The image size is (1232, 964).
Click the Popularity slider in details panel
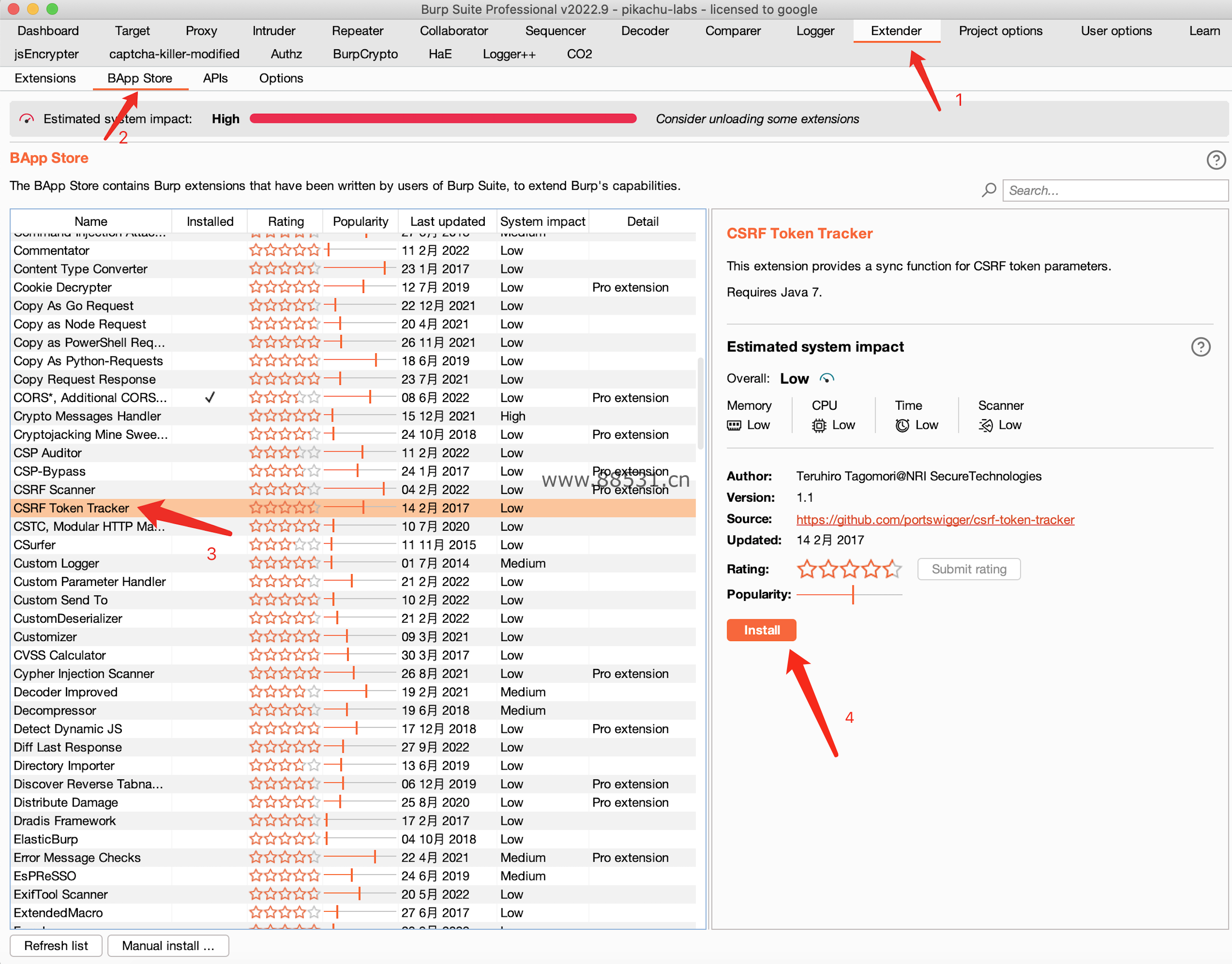(849, 594)
